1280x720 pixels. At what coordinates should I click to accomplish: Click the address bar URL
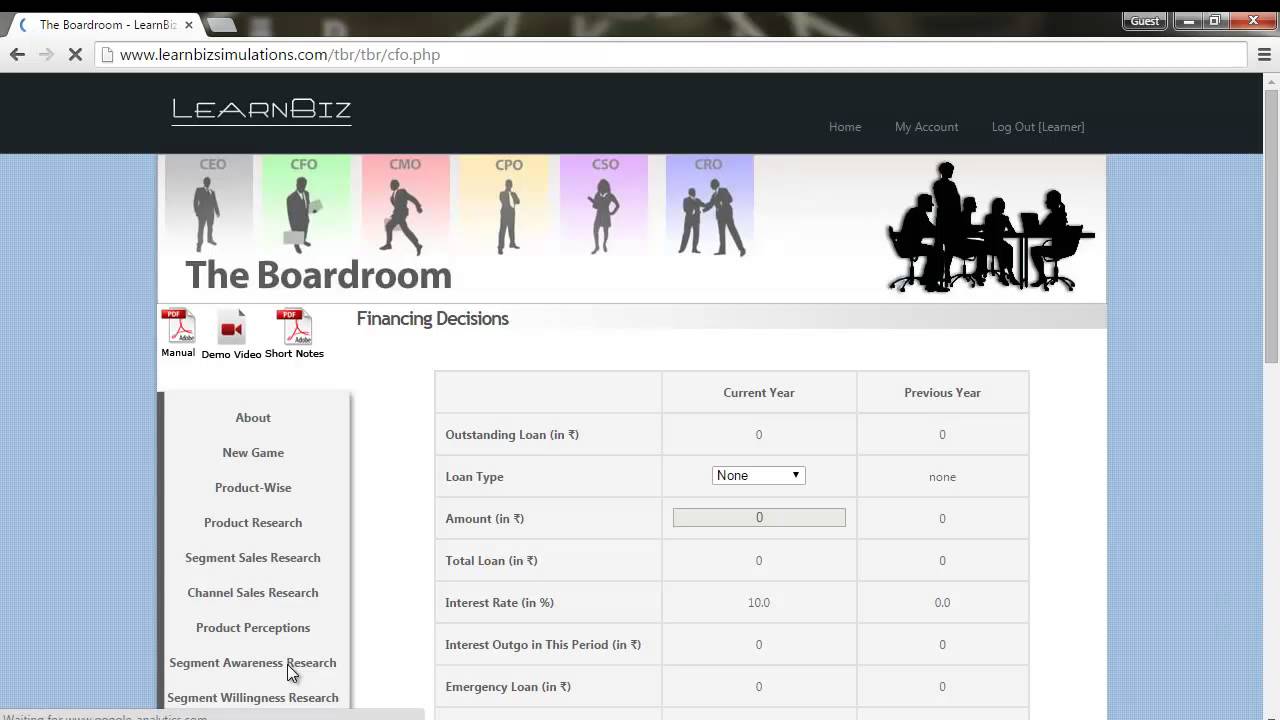[x=280, y=55]
